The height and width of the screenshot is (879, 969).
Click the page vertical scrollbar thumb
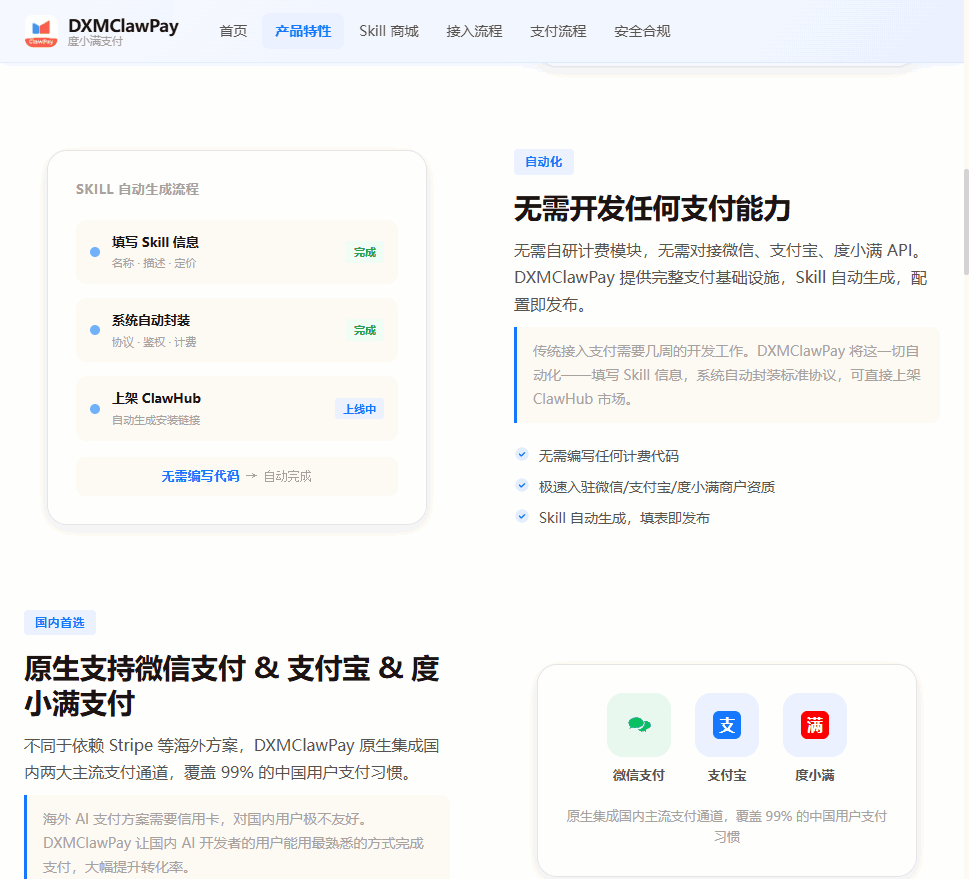pos(966,221)
